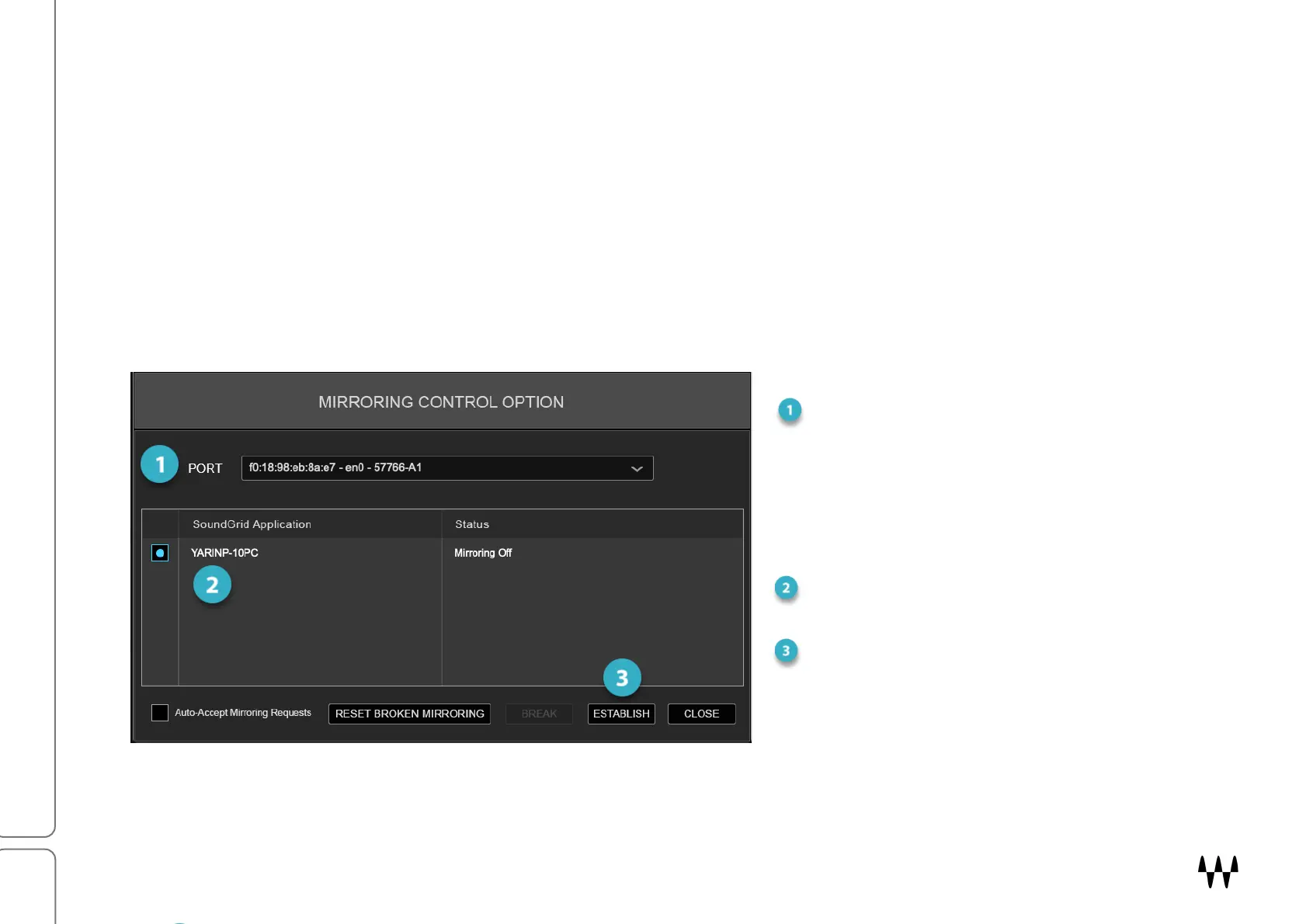
Task: Click RESET BROKEN MIRRORING button
Action: (x=409, y=714)
